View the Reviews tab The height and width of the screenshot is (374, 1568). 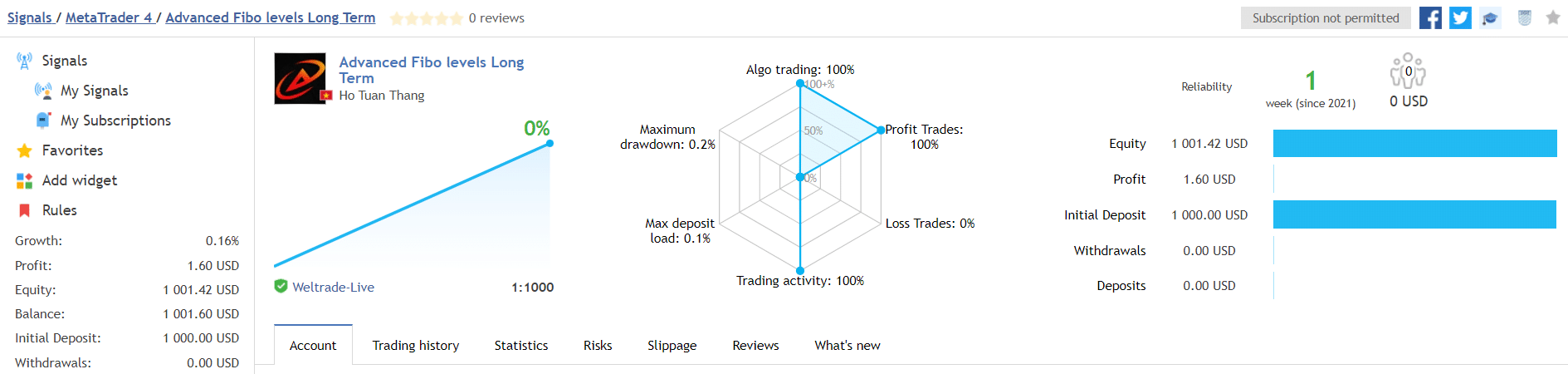(755, 346)
